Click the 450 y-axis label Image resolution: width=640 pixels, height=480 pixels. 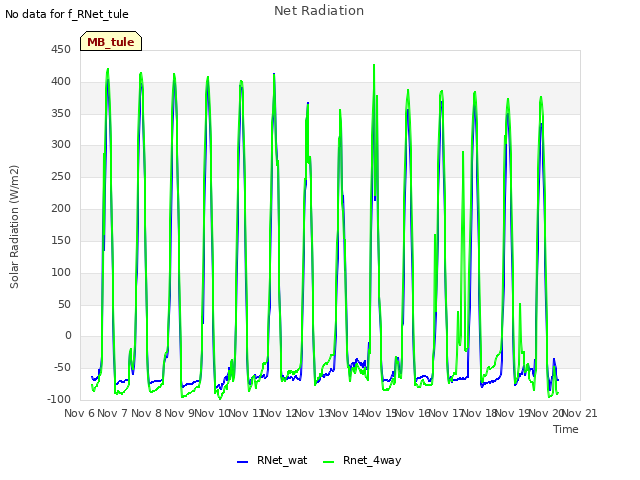pyautogui.click(x=61, y=50)
